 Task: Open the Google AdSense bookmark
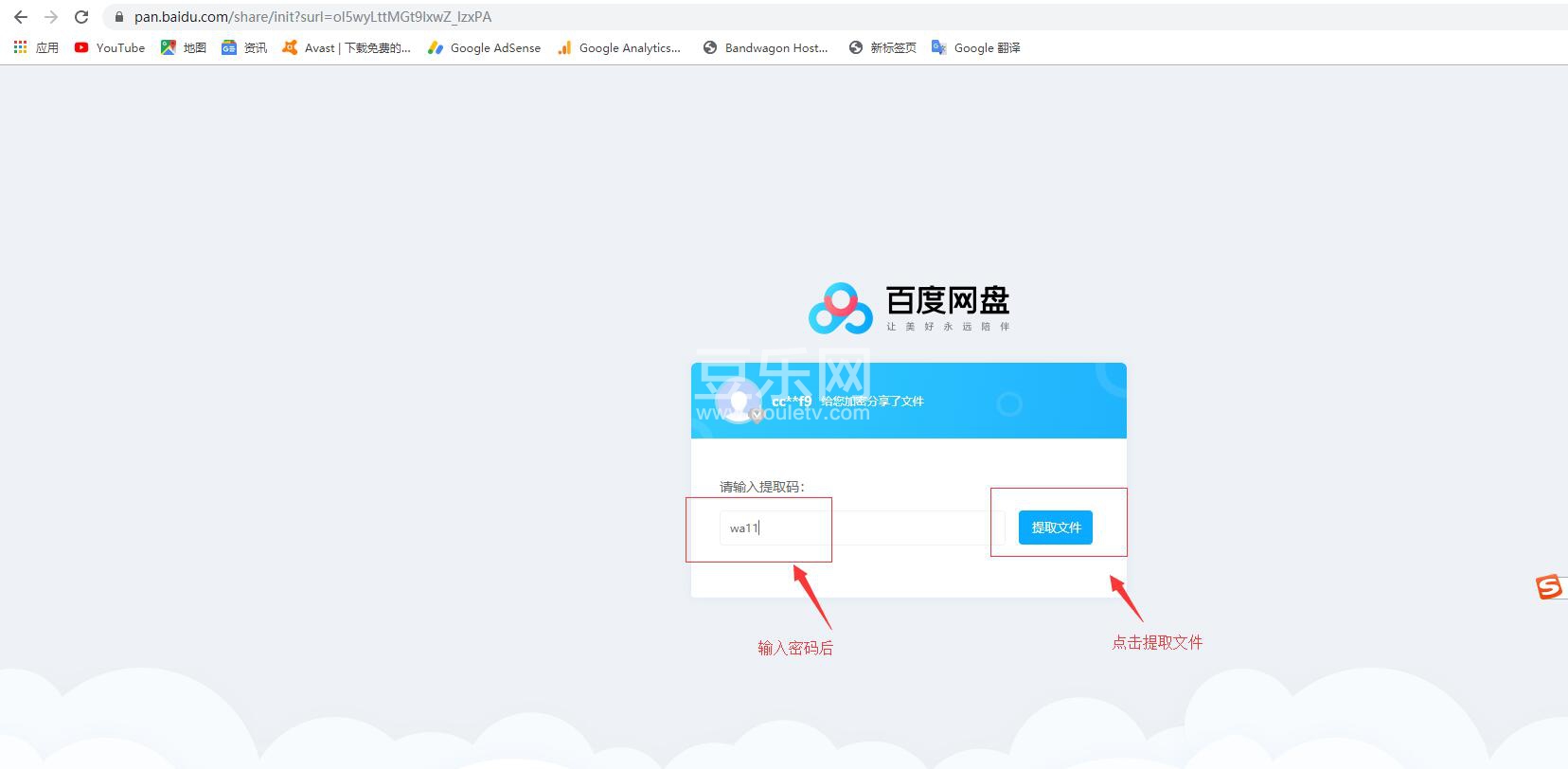coord(484,47)
